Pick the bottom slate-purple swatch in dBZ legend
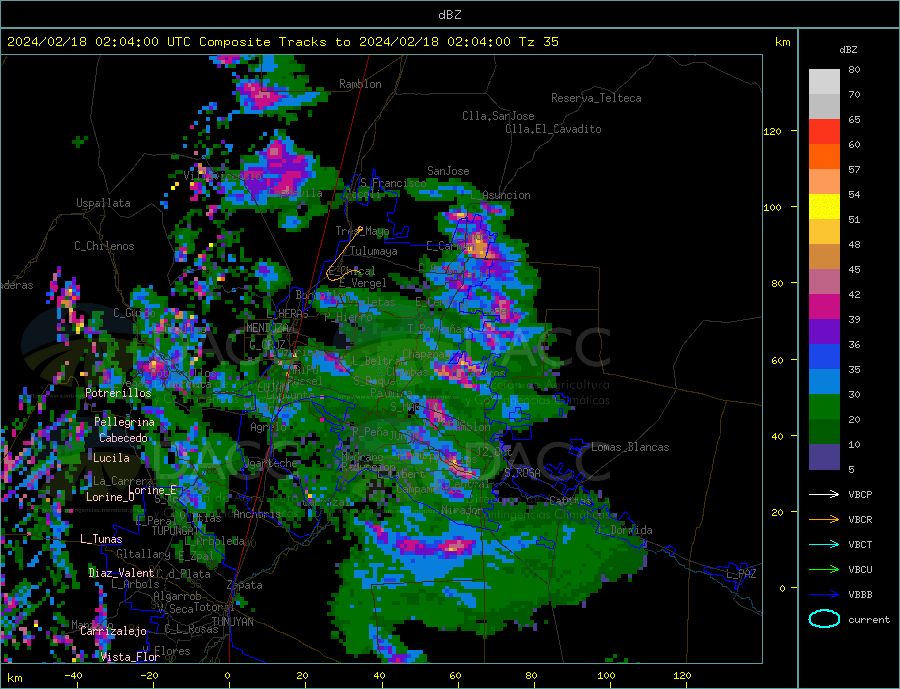Viewport: 900px width, 689px height. [x=824, y=457]
